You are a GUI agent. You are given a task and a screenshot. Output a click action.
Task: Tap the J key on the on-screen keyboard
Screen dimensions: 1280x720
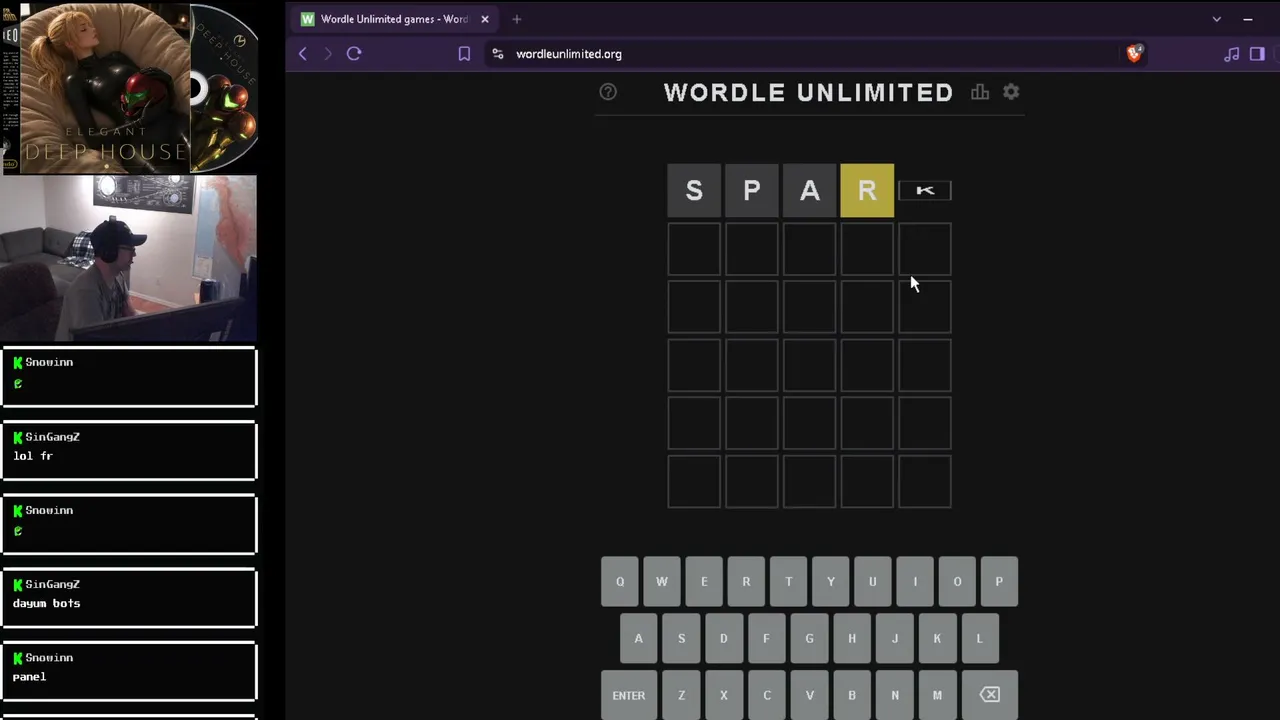(x=895, y=639)
